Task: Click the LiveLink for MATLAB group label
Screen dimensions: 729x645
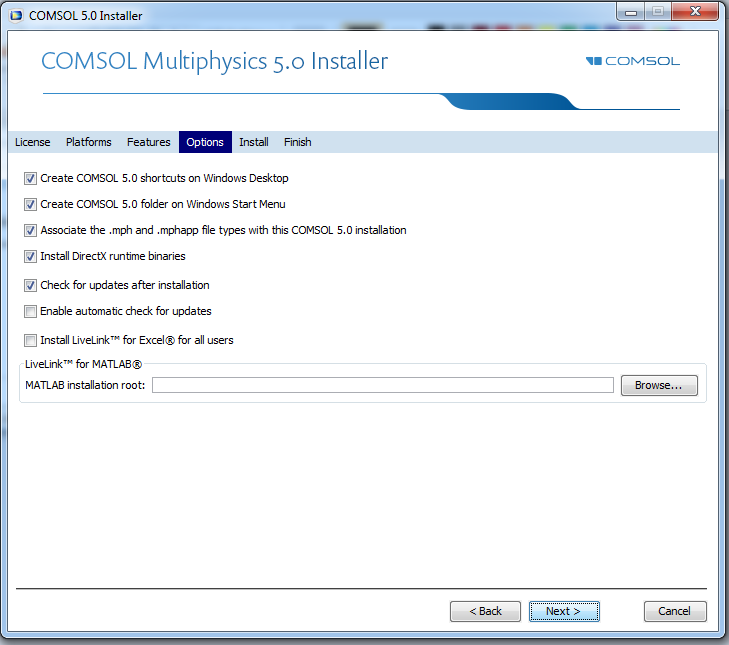Action: pos(83,365)
